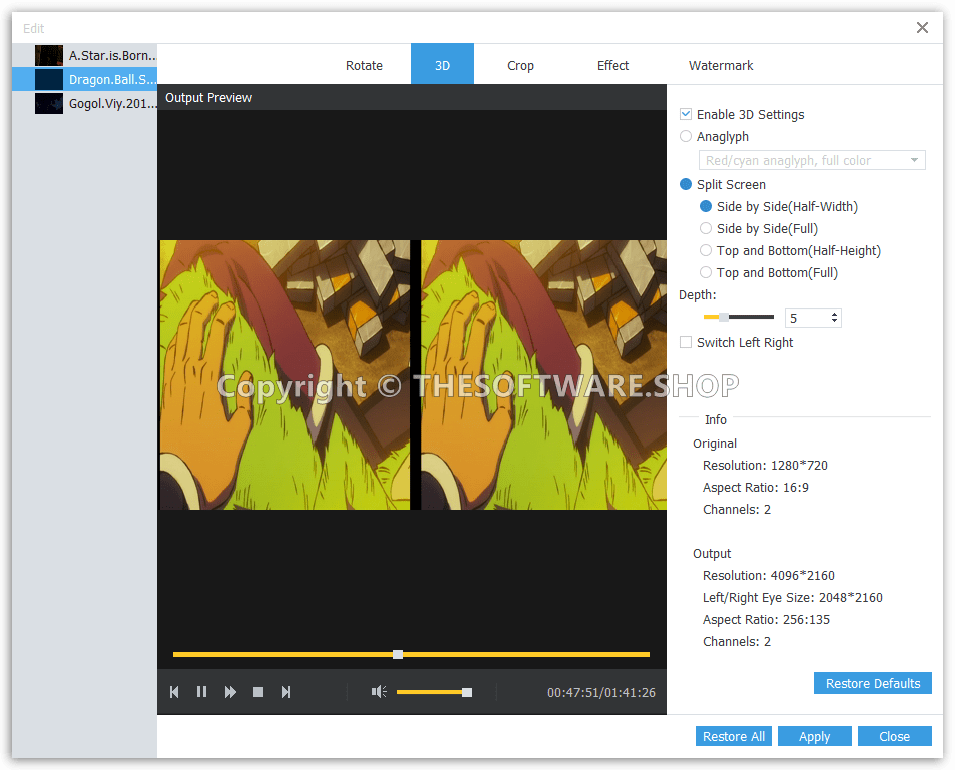Click the Close button at bottom
This screenshot has height=770, width=955.
895,736
